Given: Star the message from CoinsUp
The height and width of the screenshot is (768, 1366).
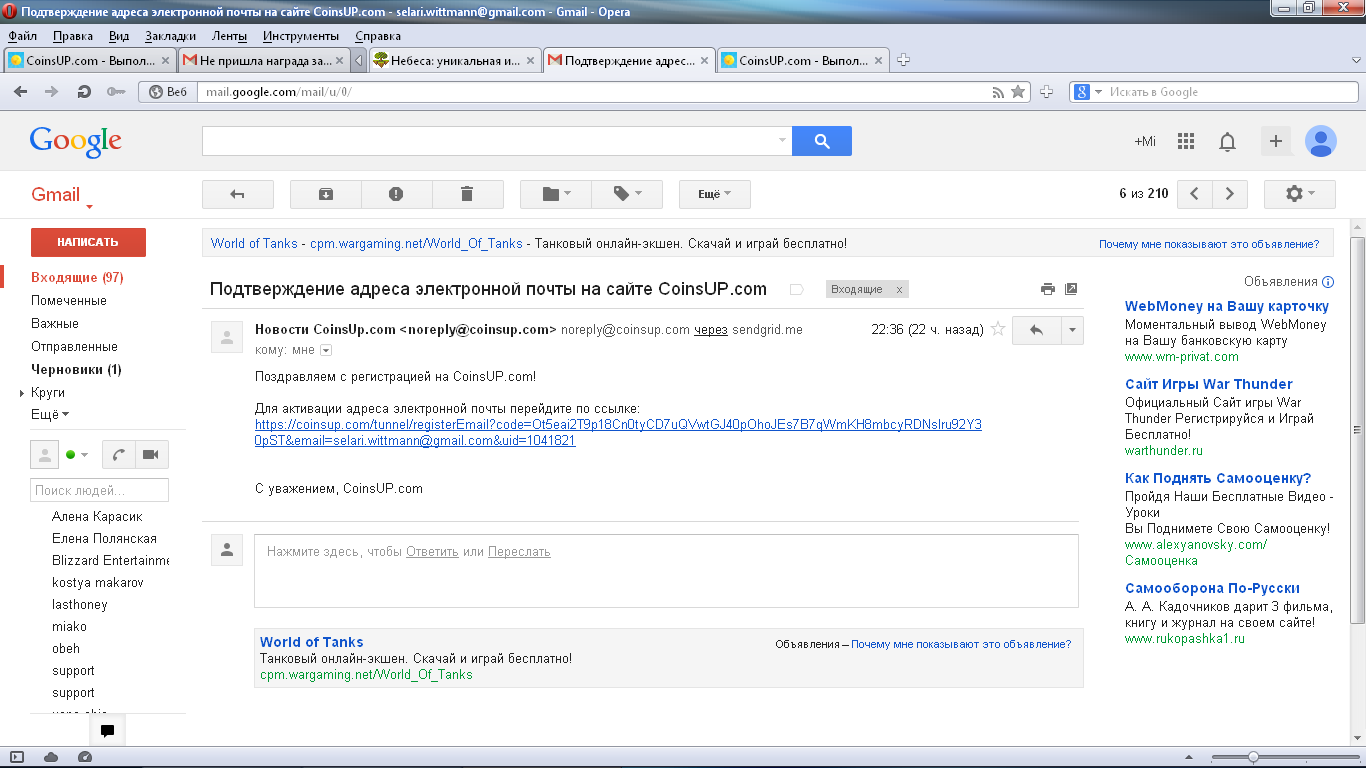Looking at the screenshot, I should pos(997,329).
